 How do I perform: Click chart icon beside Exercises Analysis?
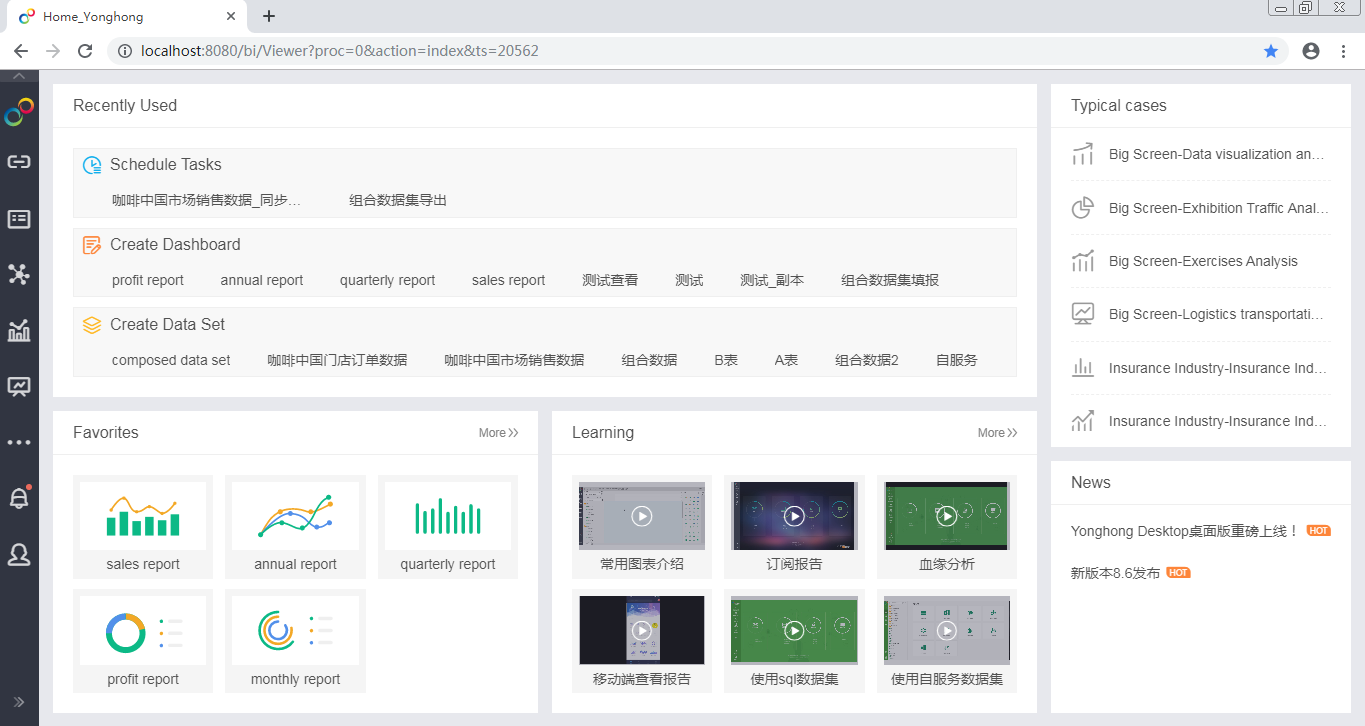[x=1083, y=261]
